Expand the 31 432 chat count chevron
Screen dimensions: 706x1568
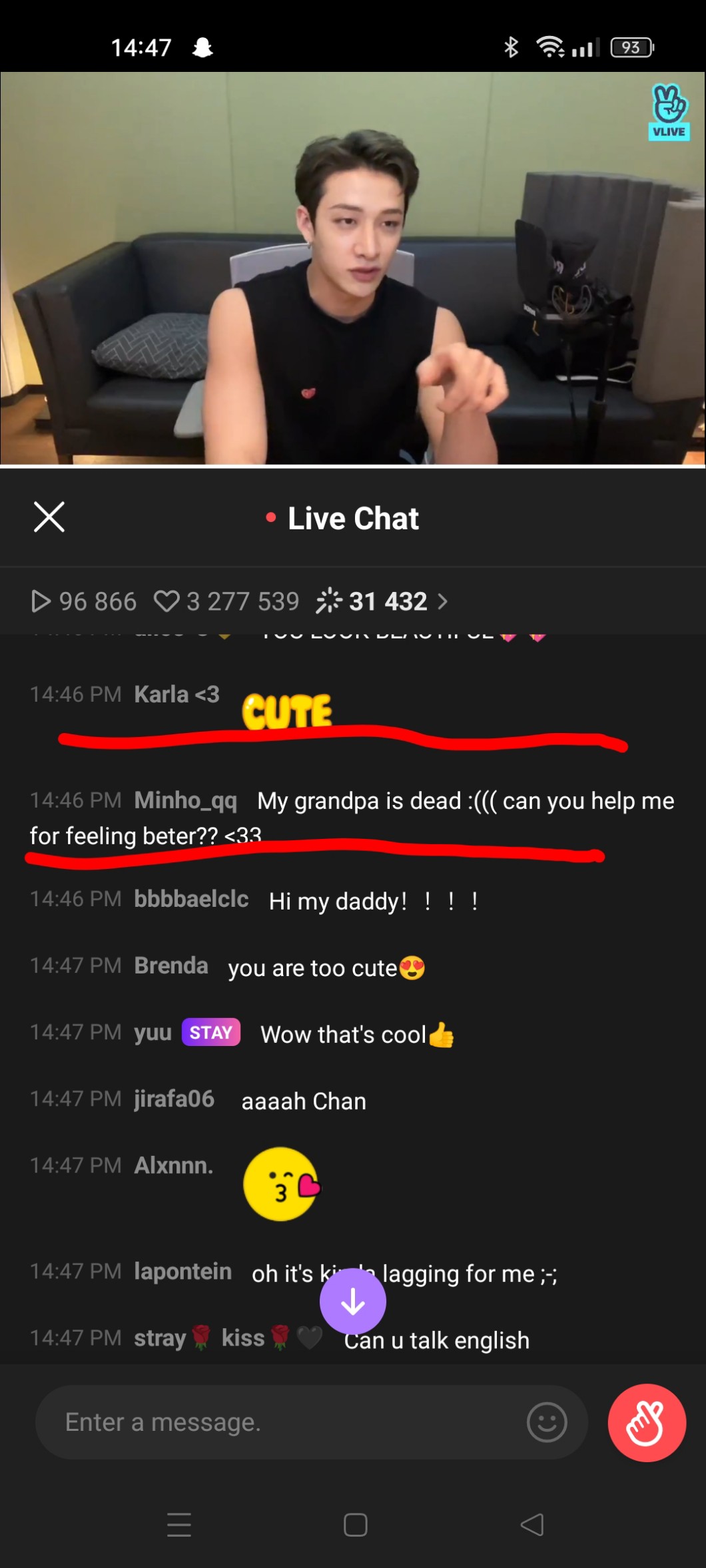[442, 602]
